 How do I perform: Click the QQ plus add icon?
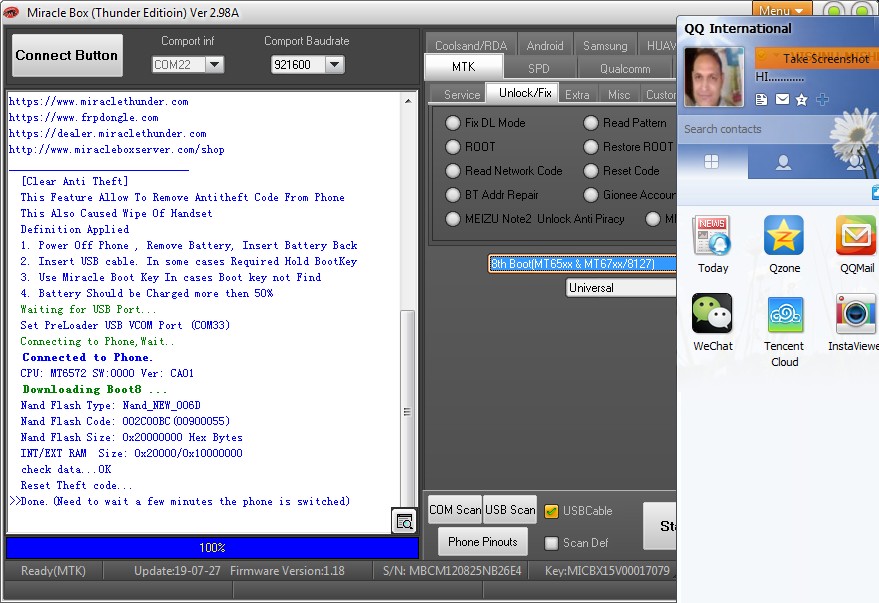pos(822,100)
